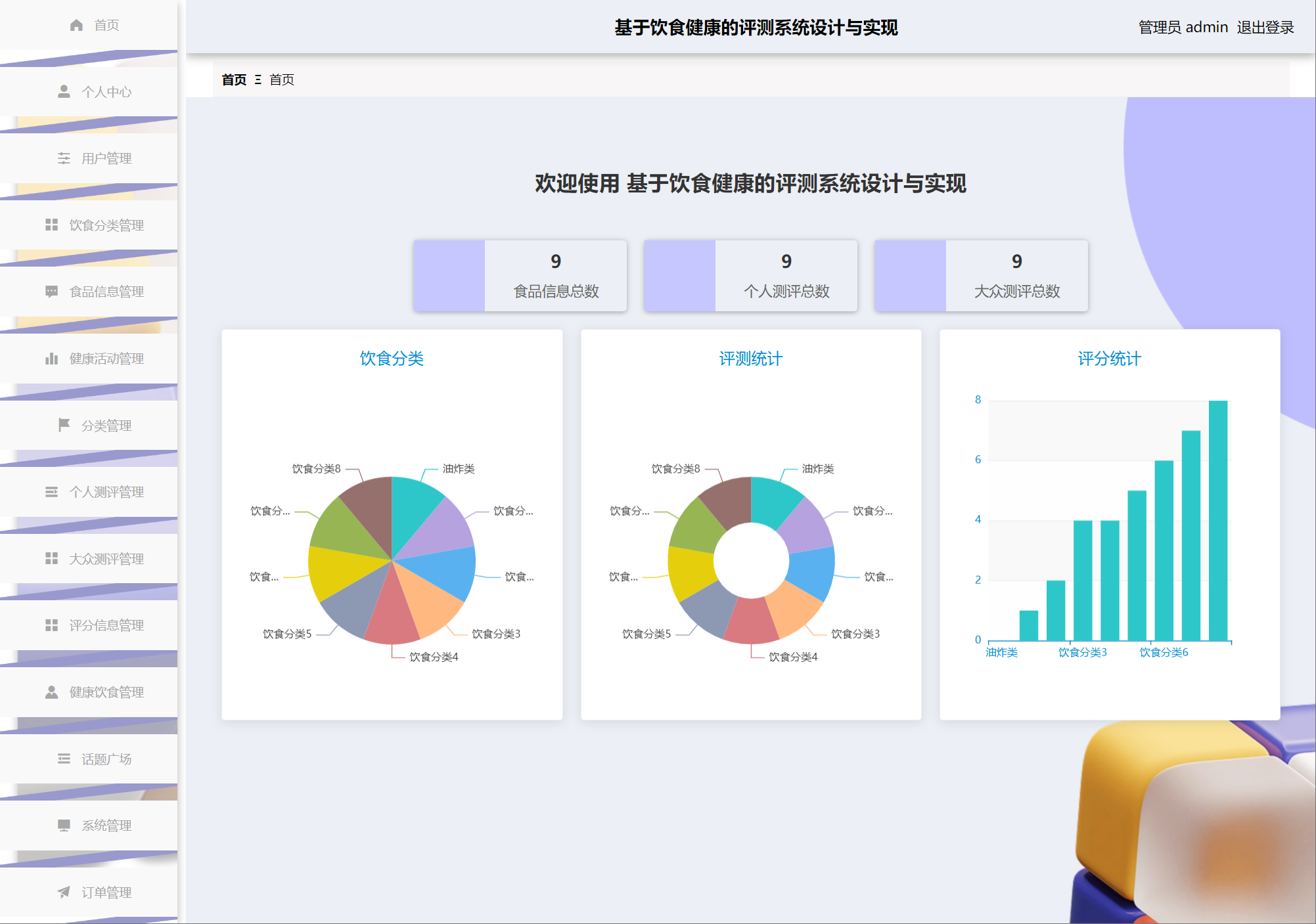Screen dimensions: 1316x924
Task: Click the 首页 breadcrumb link
Action: [x=233, y=79]
